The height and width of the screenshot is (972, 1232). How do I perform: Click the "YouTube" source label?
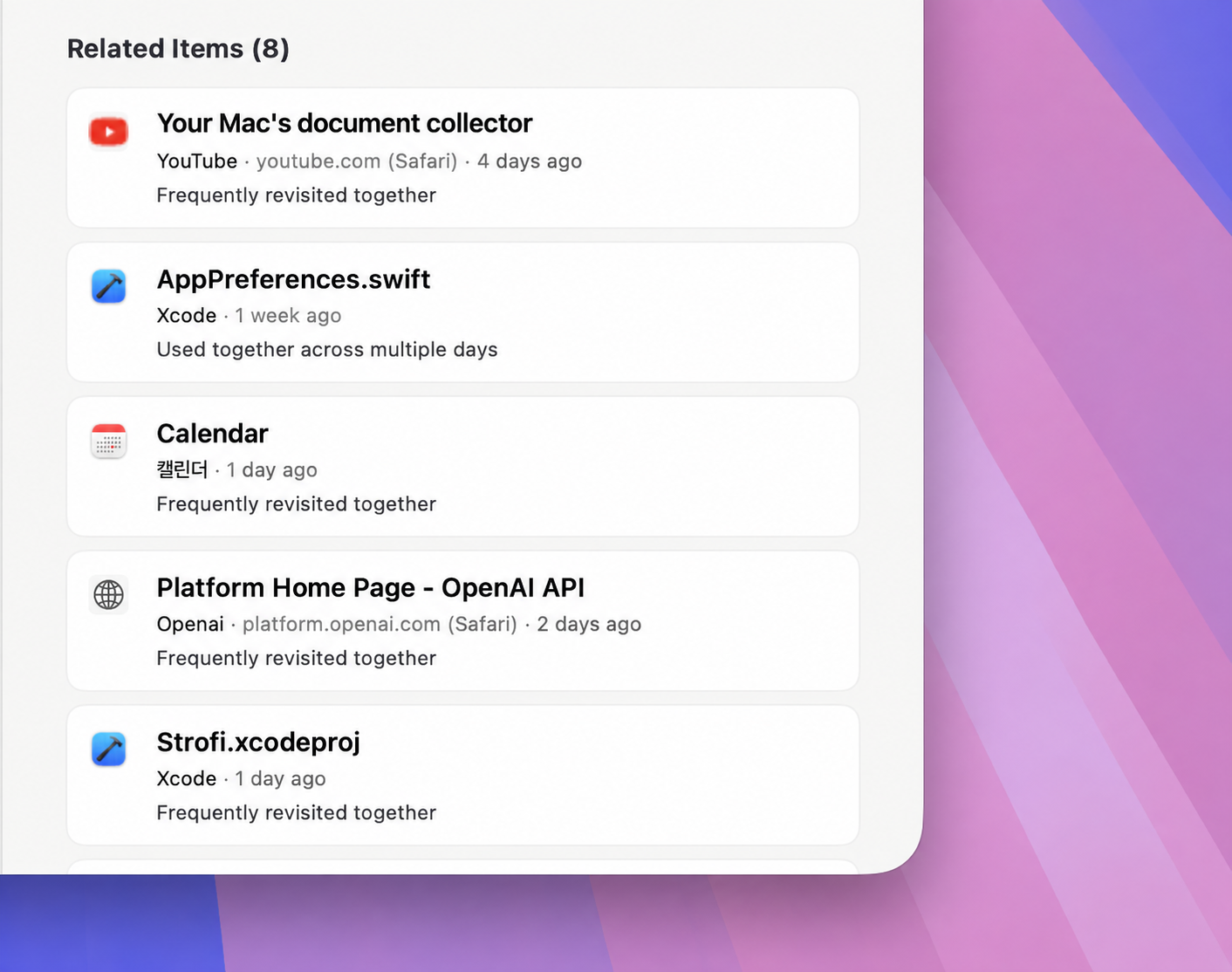197,161
